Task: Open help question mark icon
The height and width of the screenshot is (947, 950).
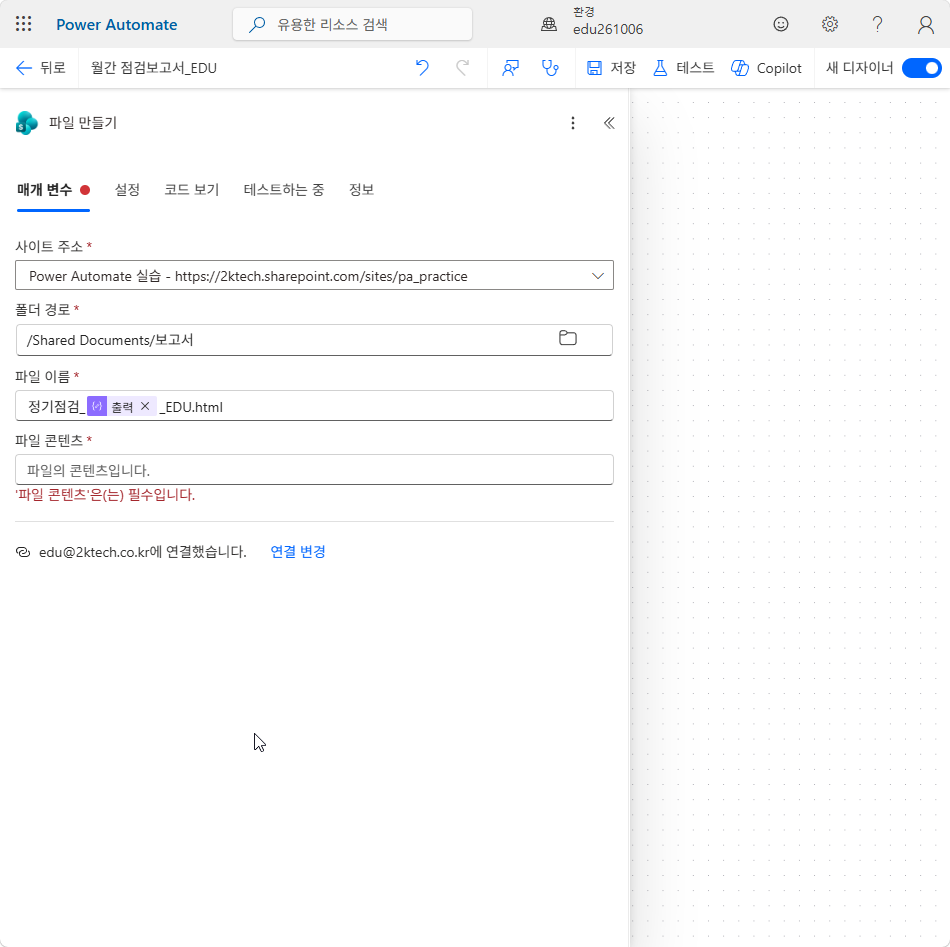Action: (877, 24)
